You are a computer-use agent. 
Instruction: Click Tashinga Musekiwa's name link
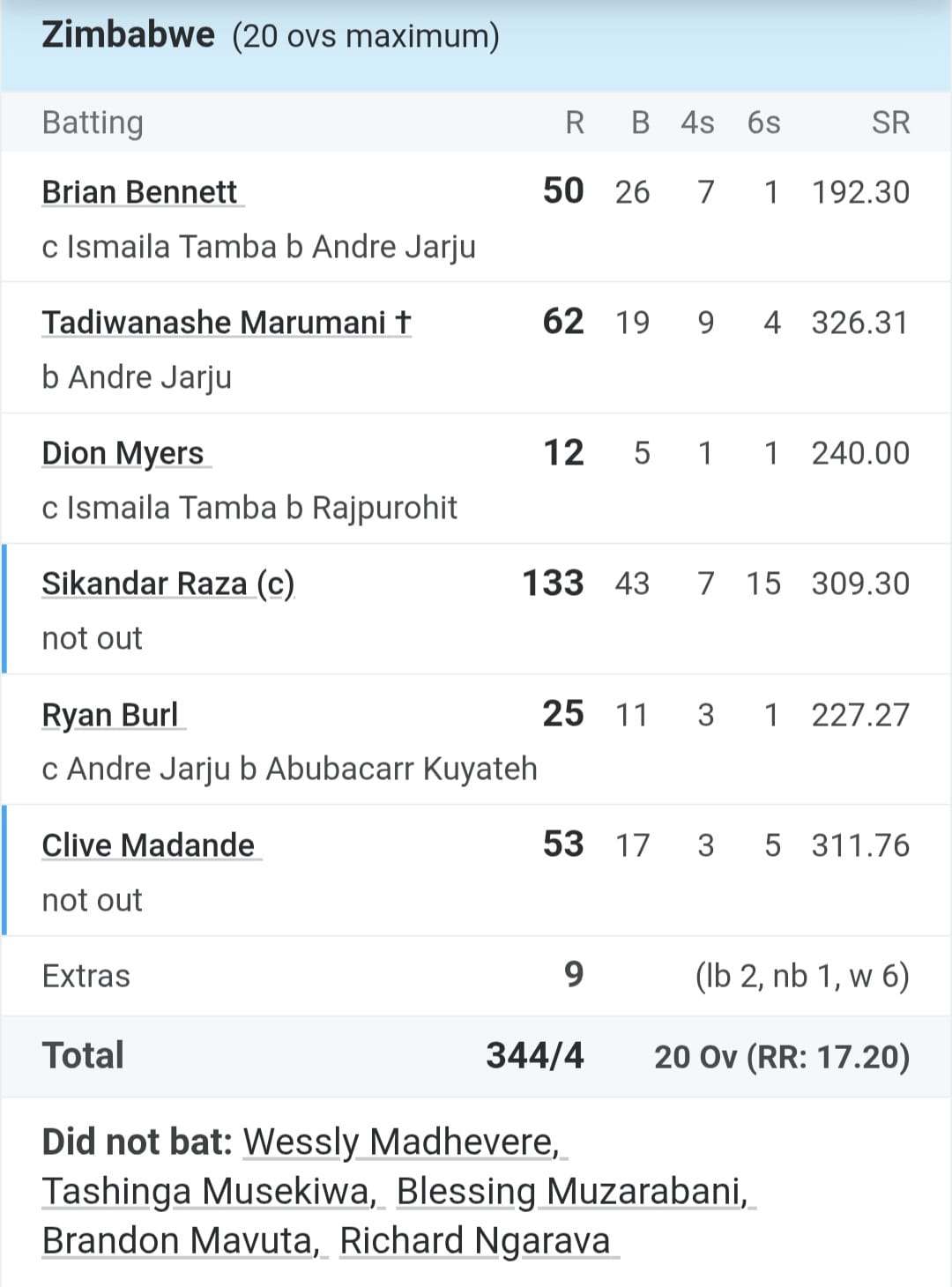point(208,1191)
